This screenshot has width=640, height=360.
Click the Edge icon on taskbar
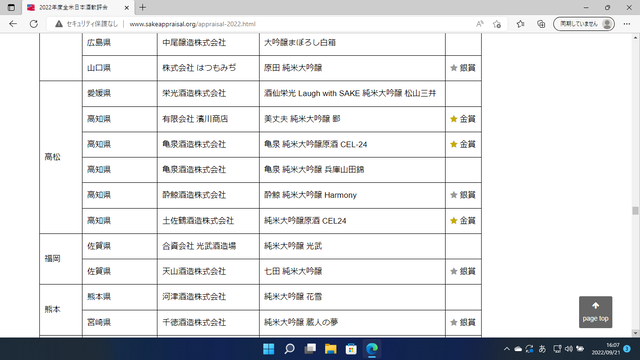(372, 349)
